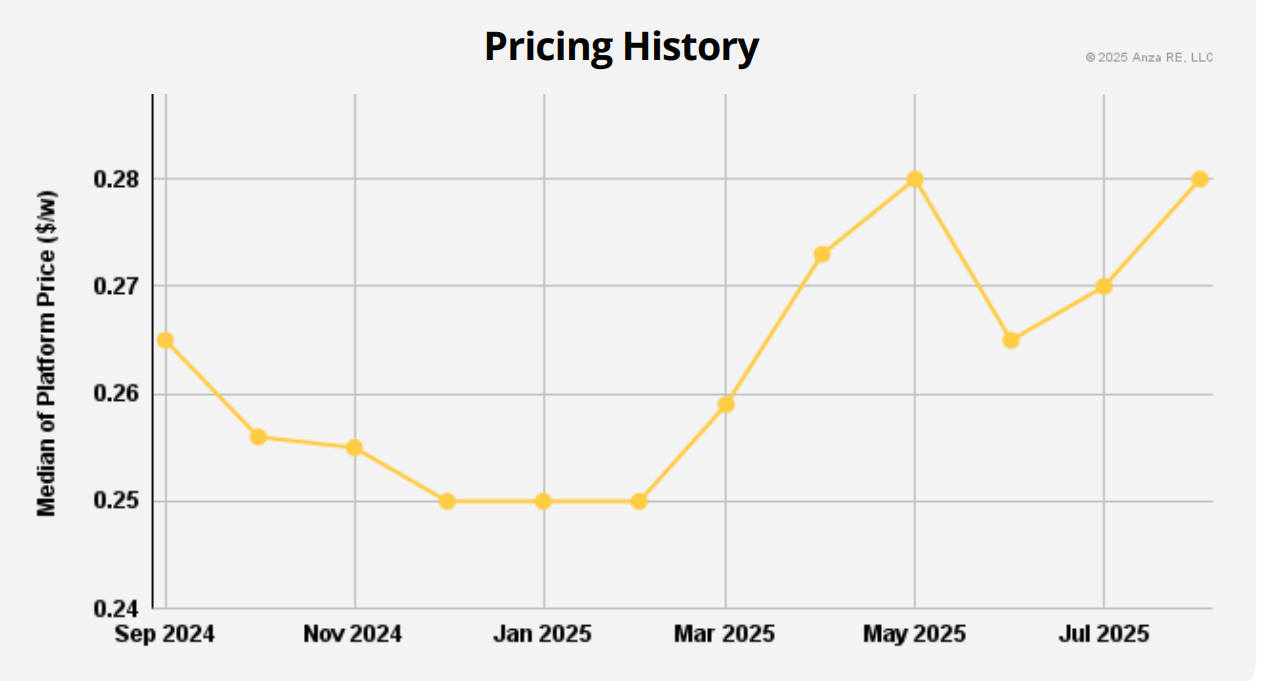Click the November 2024 data point
Image resolution: width=1262 pixels, height=681 pixels.
coord(354,447)
